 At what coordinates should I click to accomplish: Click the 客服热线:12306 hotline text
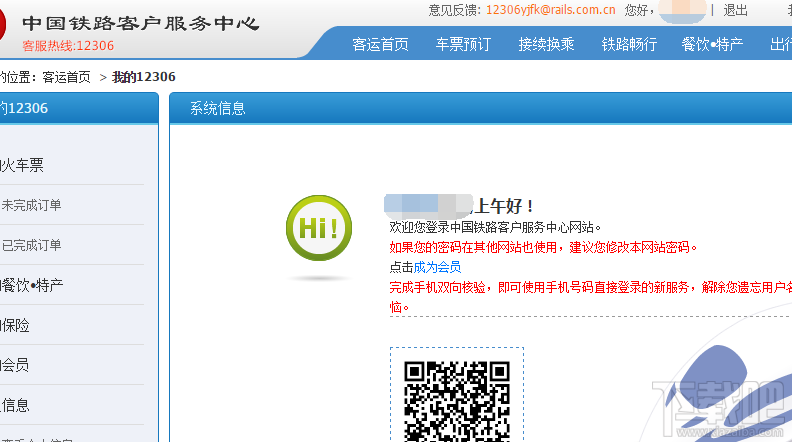click(68, 45)
